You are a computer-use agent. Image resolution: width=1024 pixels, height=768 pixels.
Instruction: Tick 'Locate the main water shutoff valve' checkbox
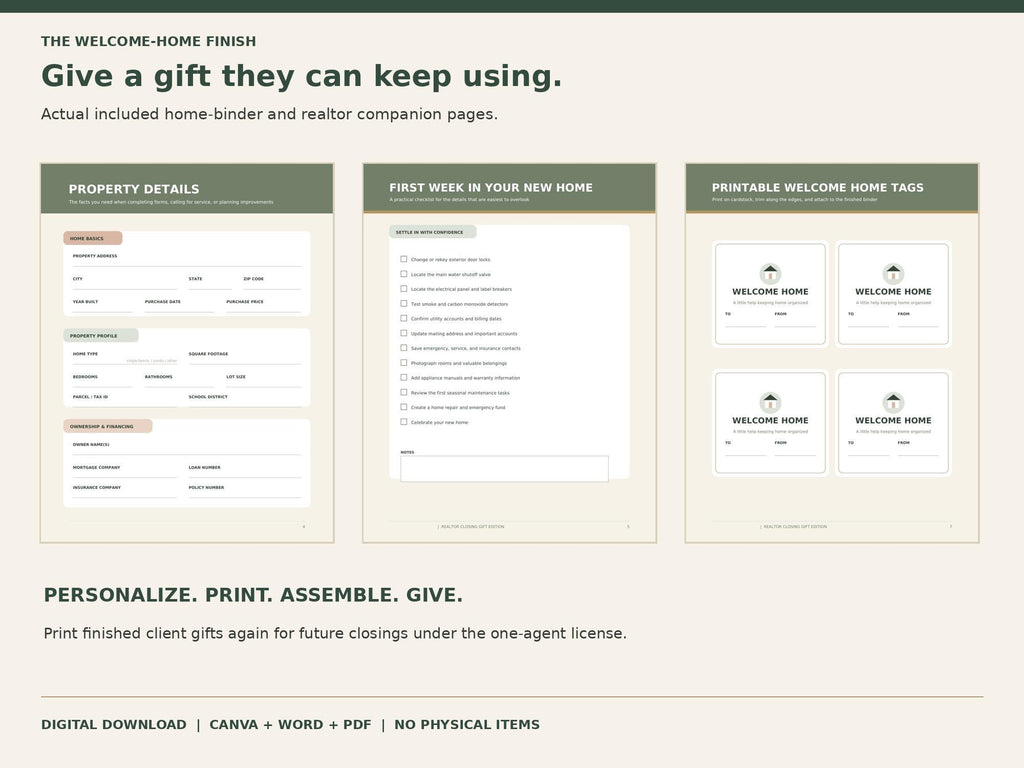pos(404,274)
